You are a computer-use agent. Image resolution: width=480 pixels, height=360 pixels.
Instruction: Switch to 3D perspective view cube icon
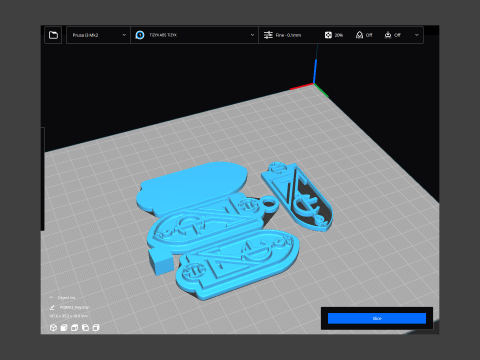click(53, 328)
